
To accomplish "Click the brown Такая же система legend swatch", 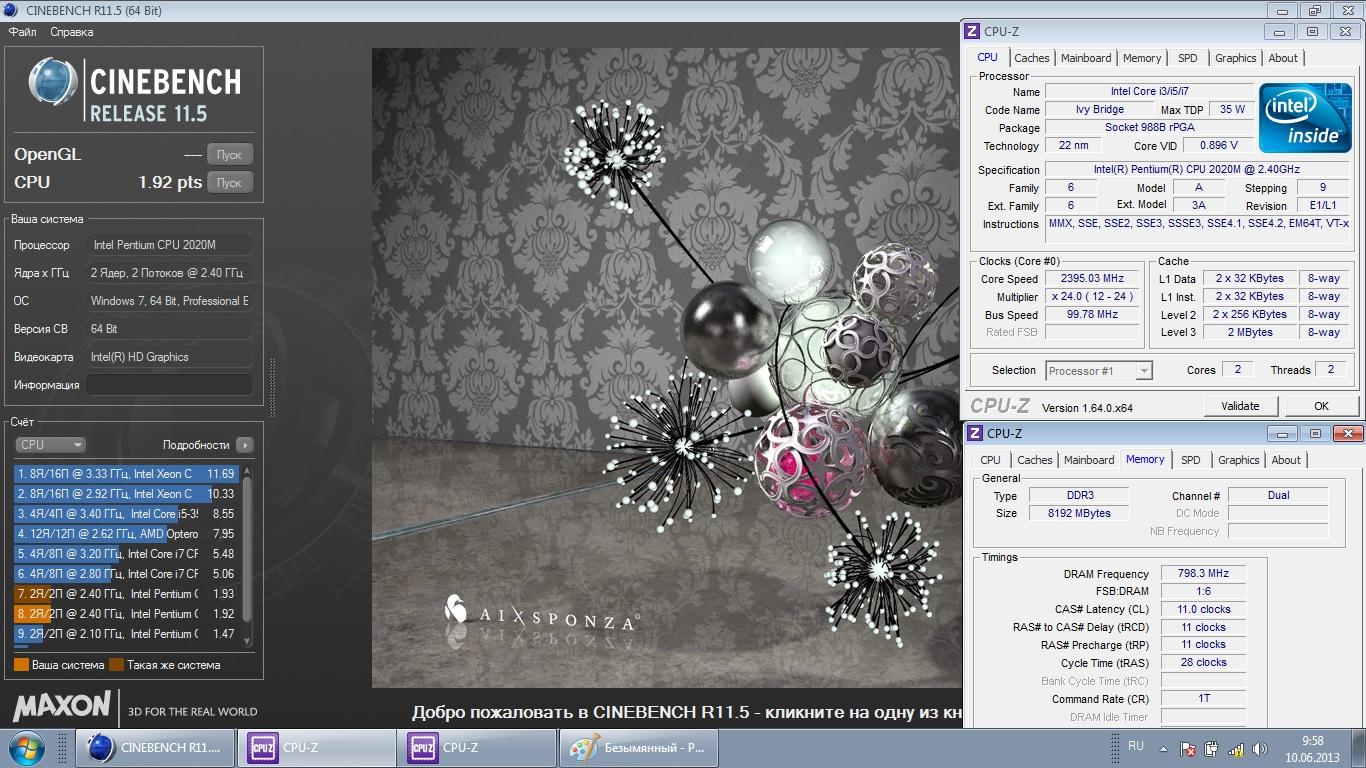I will point(116,665).
